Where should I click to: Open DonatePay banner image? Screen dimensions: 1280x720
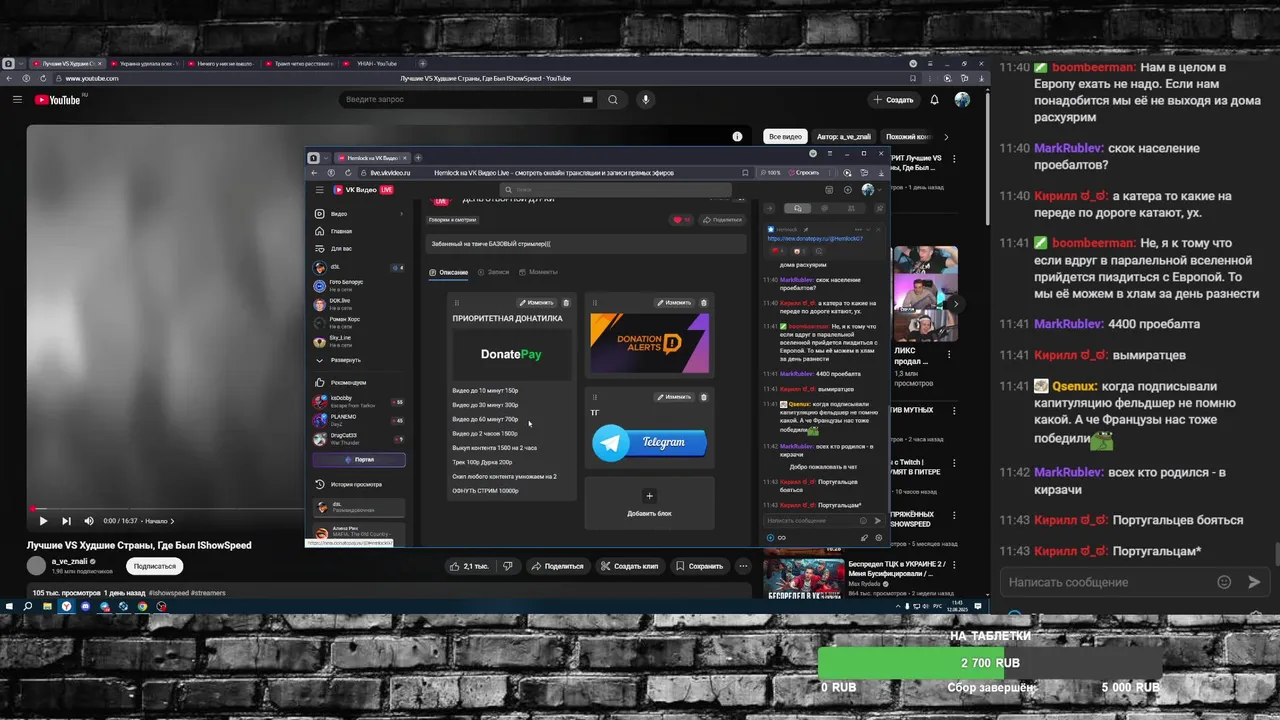511,354
